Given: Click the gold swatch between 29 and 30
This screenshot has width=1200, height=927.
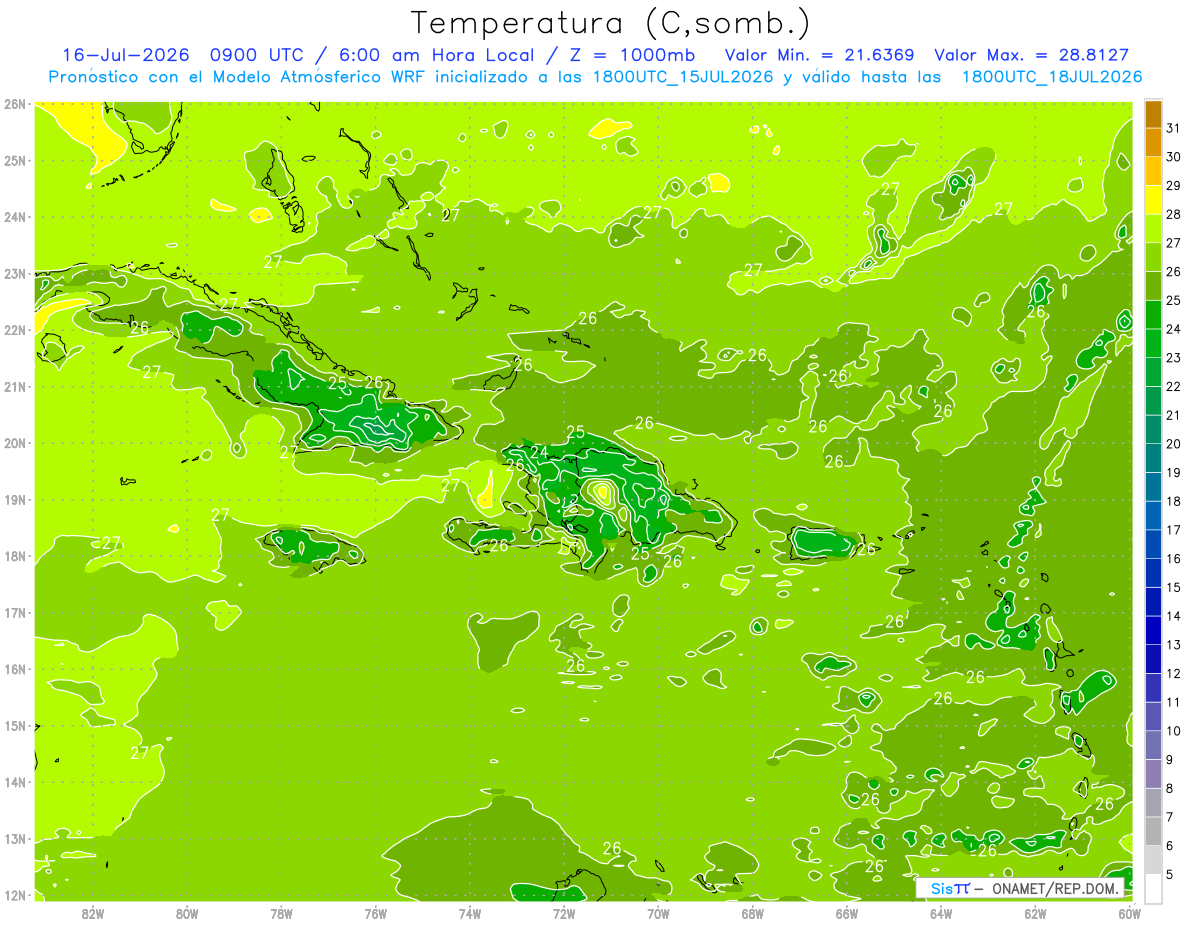Looking at the screenshot, I should (1153, 171).
